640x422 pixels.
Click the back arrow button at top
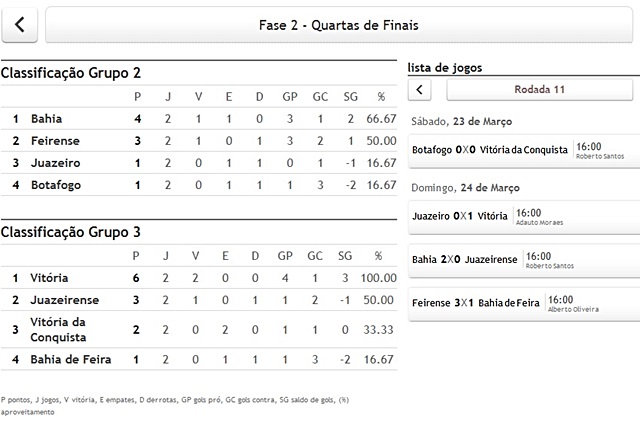(x=20, y=25)
